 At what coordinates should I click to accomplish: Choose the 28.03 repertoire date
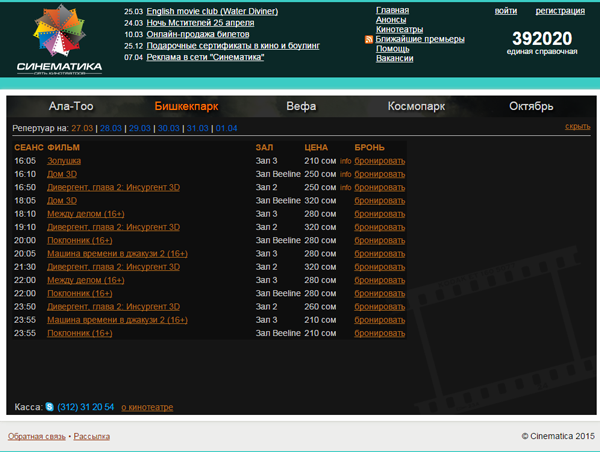111,128
